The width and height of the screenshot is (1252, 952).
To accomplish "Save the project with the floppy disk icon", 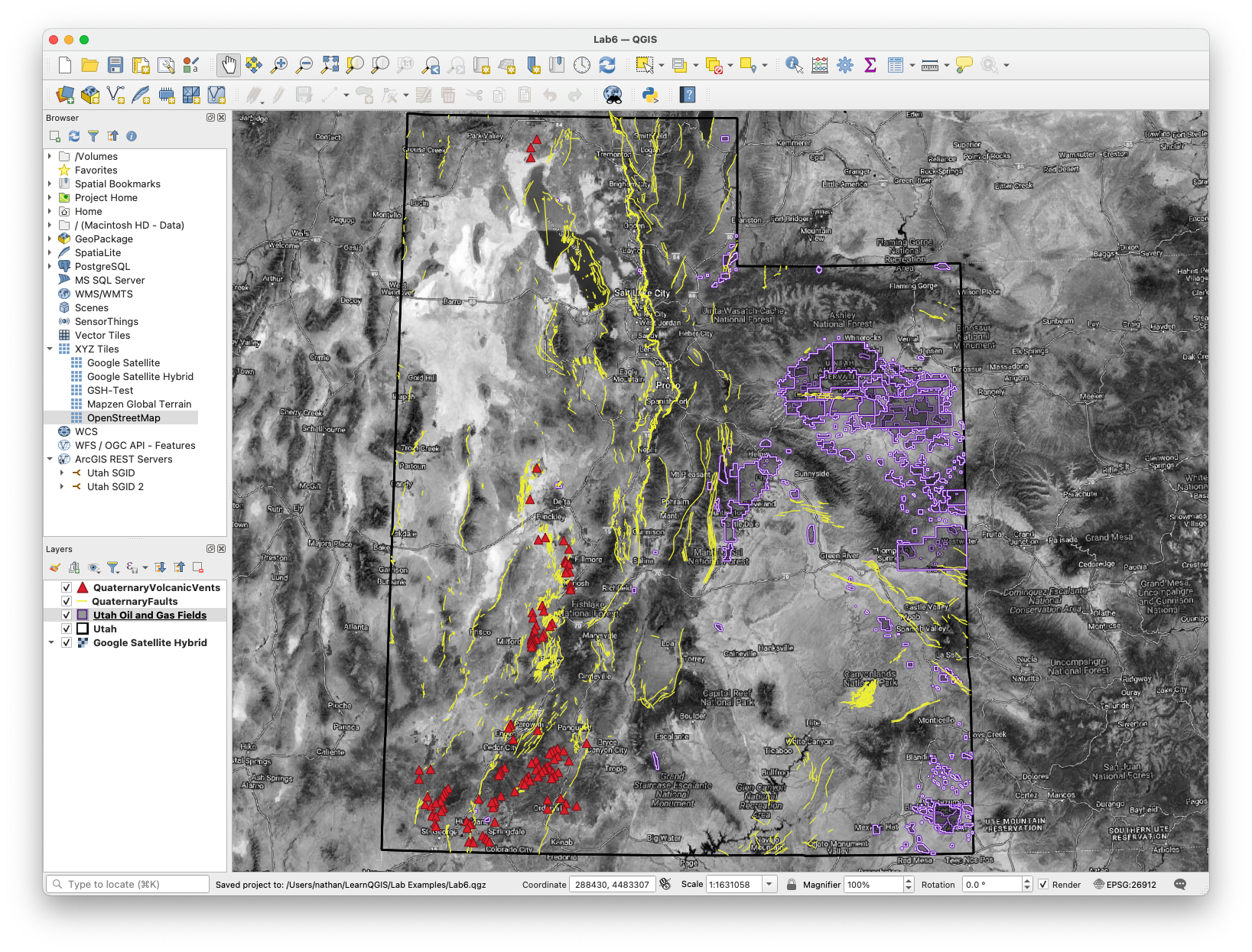I will (115, 65).
